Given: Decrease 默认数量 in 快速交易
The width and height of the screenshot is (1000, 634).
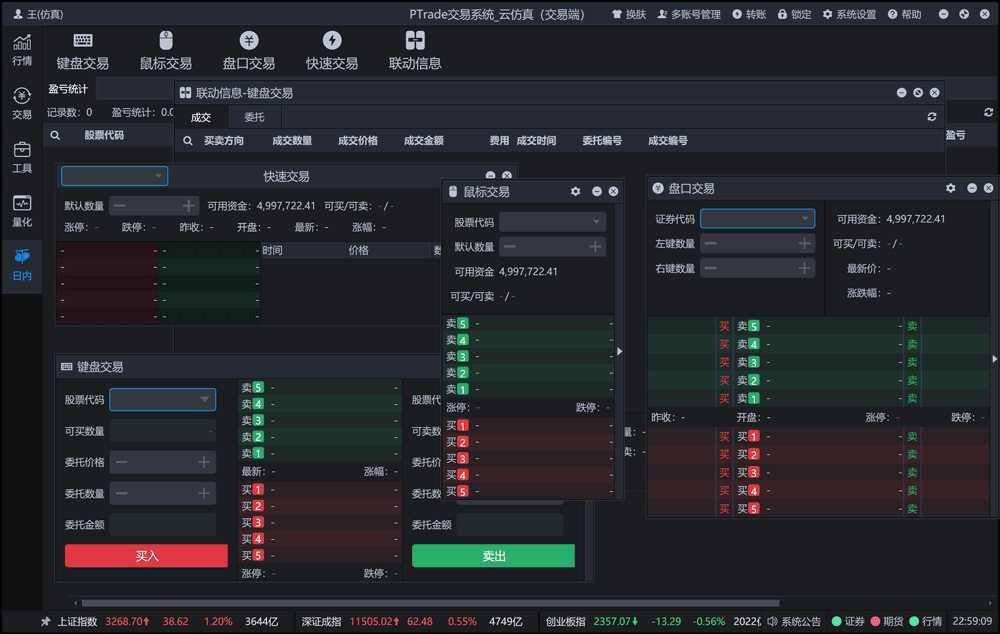Looking at the screenshot, I should 119,205.
